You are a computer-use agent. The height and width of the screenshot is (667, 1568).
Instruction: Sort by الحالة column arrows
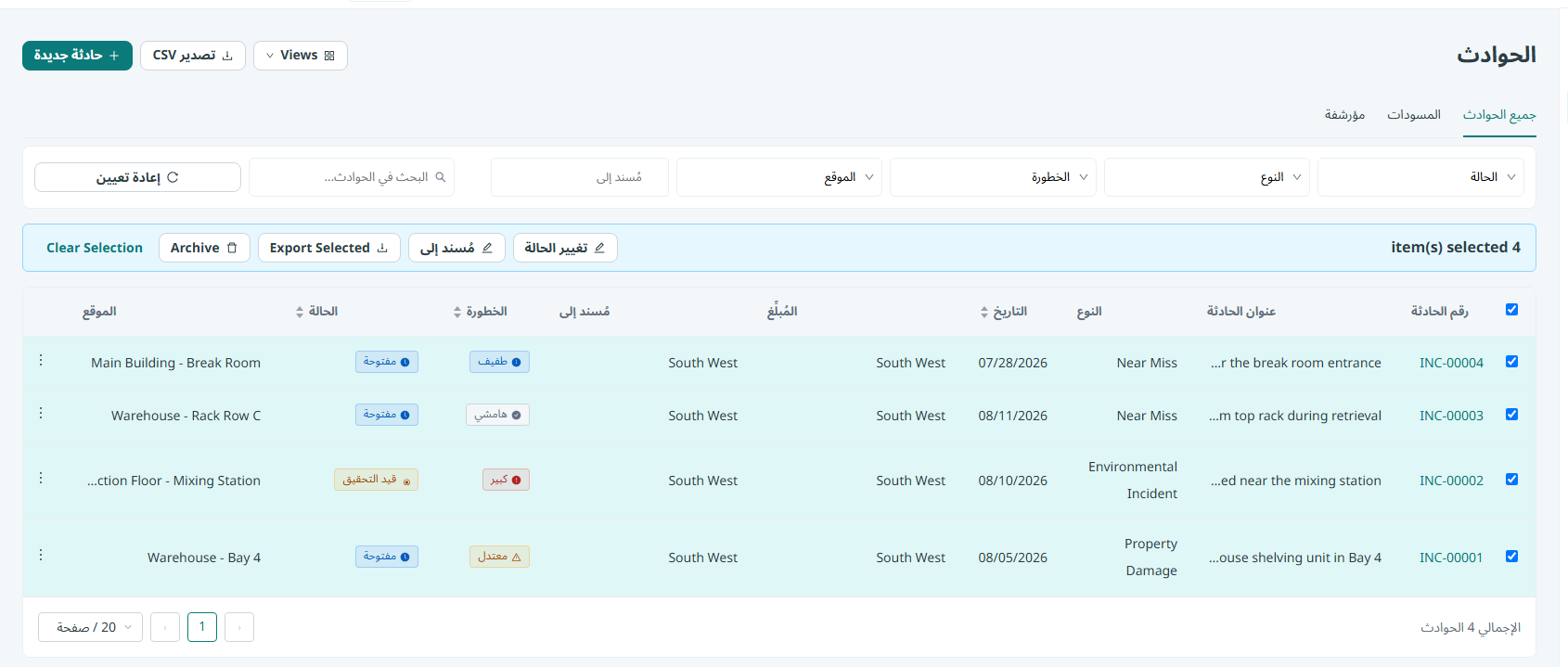300,313
